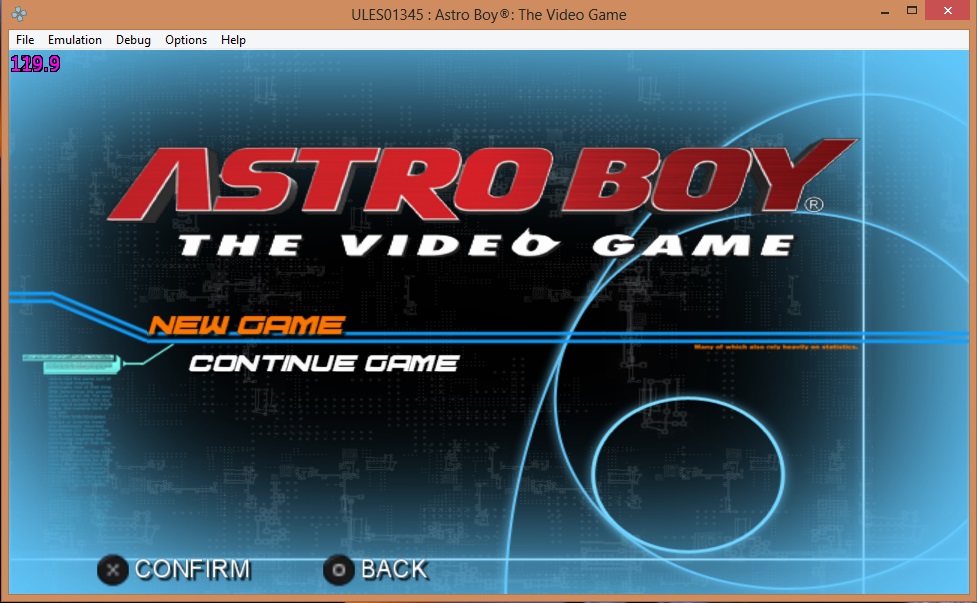The height and width of the screenshot is (603, 977).
Task: Click the BACK label
Action: (x=393, y=570)
